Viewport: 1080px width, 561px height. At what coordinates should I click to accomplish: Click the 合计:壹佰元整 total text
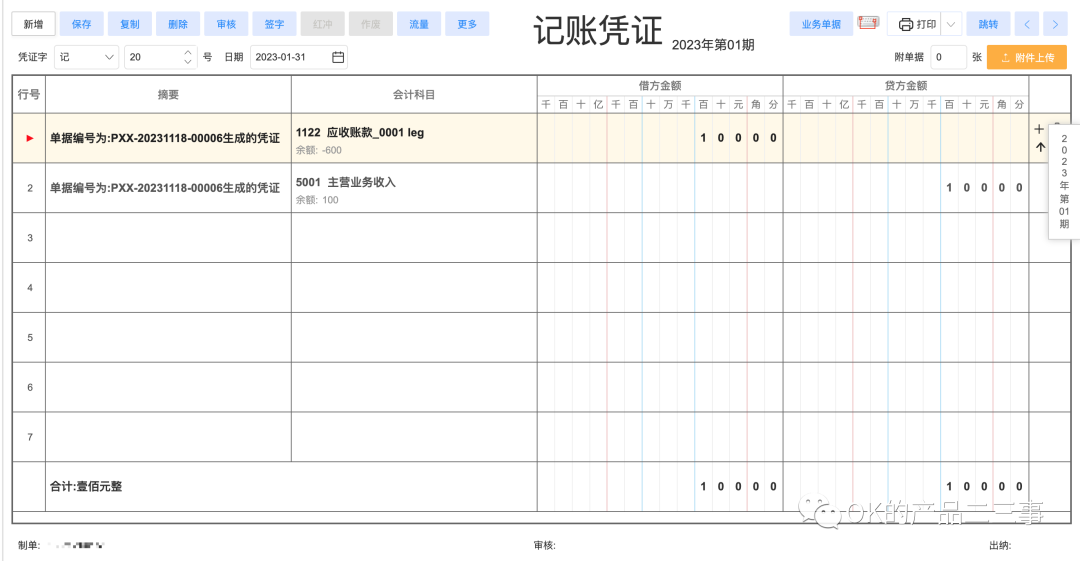point(86,487)
